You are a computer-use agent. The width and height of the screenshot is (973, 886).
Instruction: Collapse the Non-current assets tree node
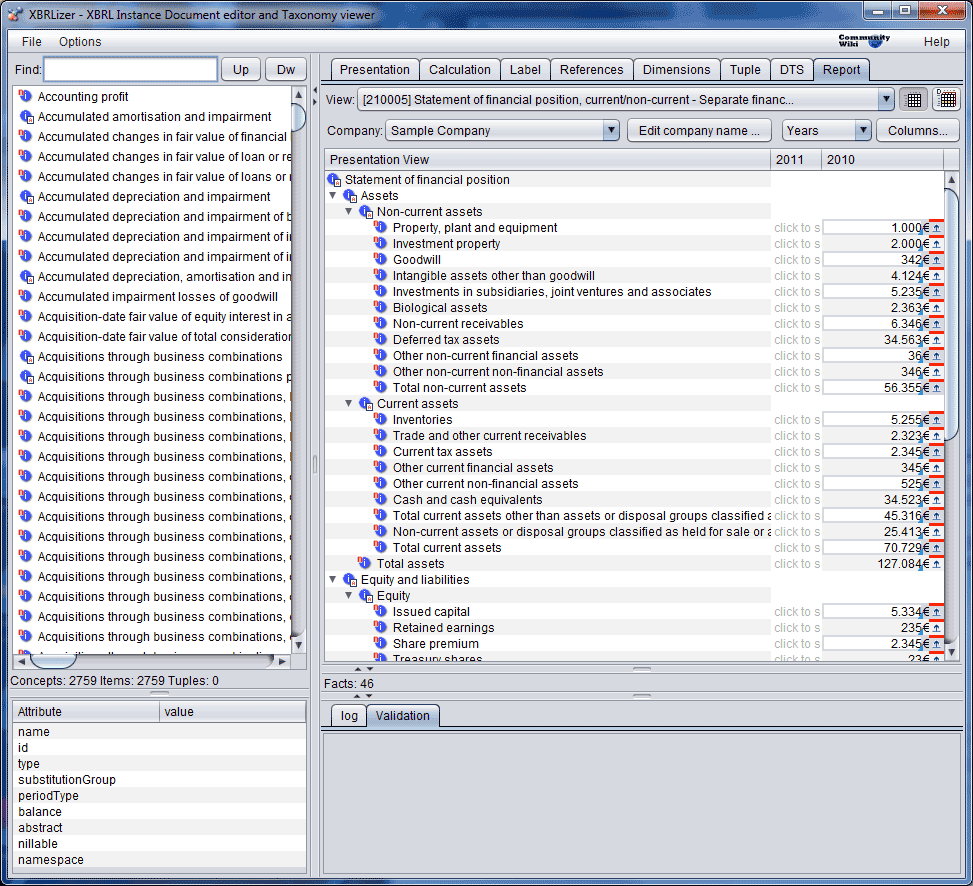click(349, 212)
